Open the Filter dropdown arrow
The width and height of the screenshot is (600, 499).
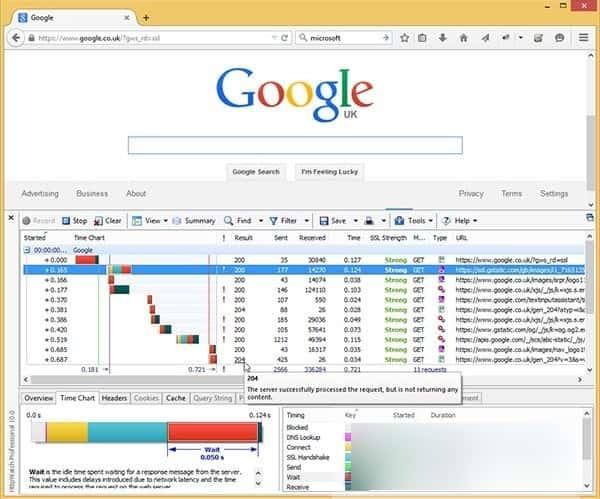click(304, 220)
